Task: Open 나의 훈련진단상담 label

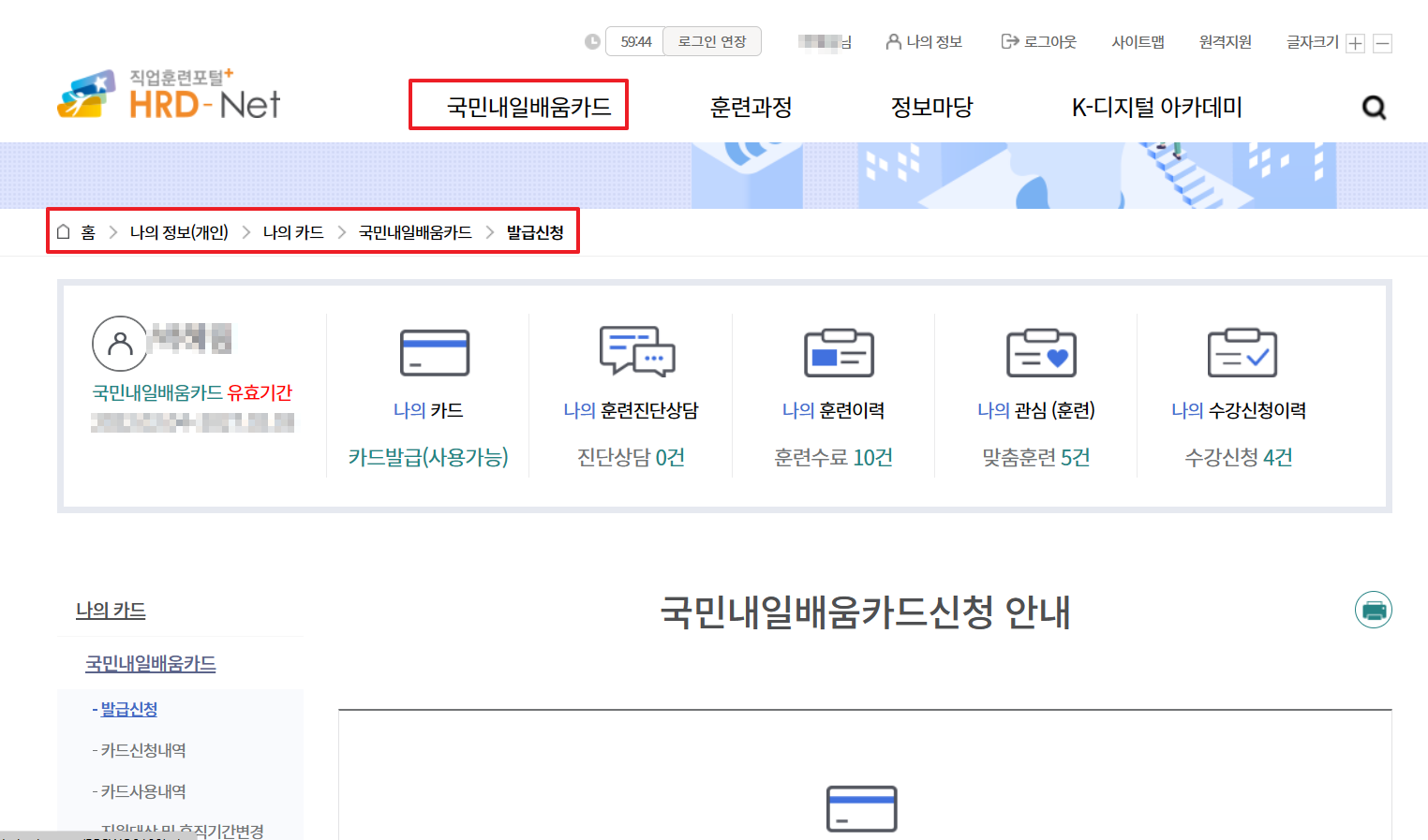Action: pos(631,410)
